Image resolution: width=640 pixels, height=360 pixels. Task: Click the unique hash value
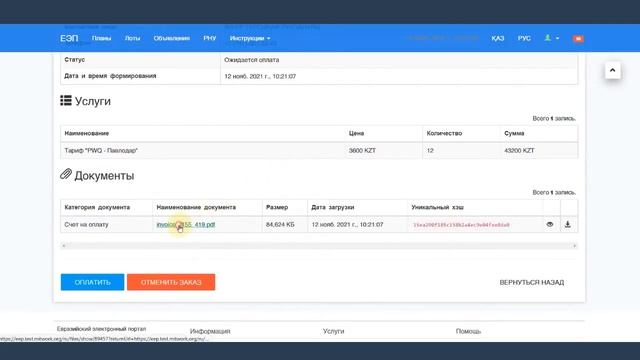coord(461,225)
